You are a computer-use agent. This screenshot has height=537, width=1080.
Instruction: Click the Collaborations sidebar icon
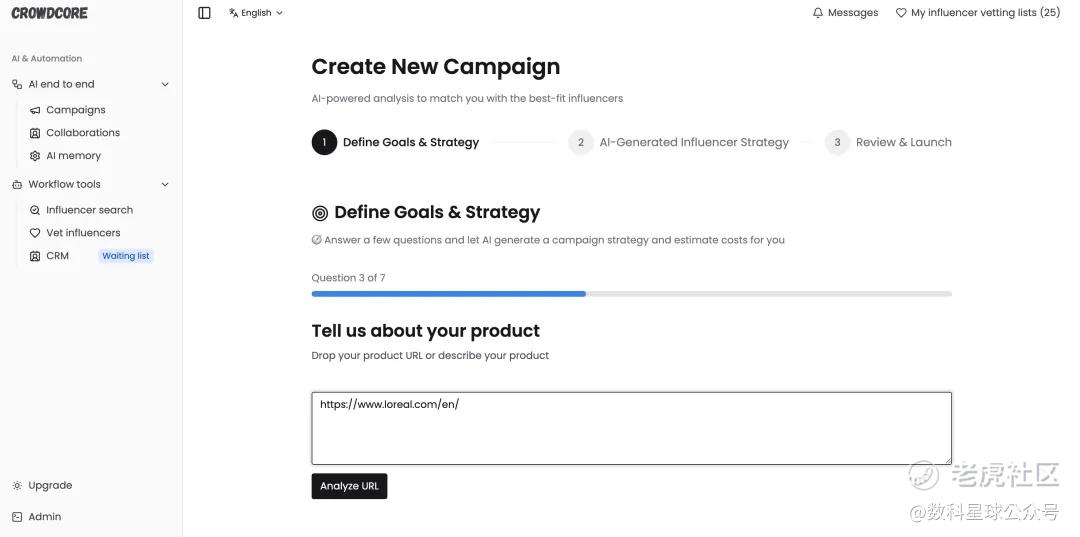click(x=35, y=133)
